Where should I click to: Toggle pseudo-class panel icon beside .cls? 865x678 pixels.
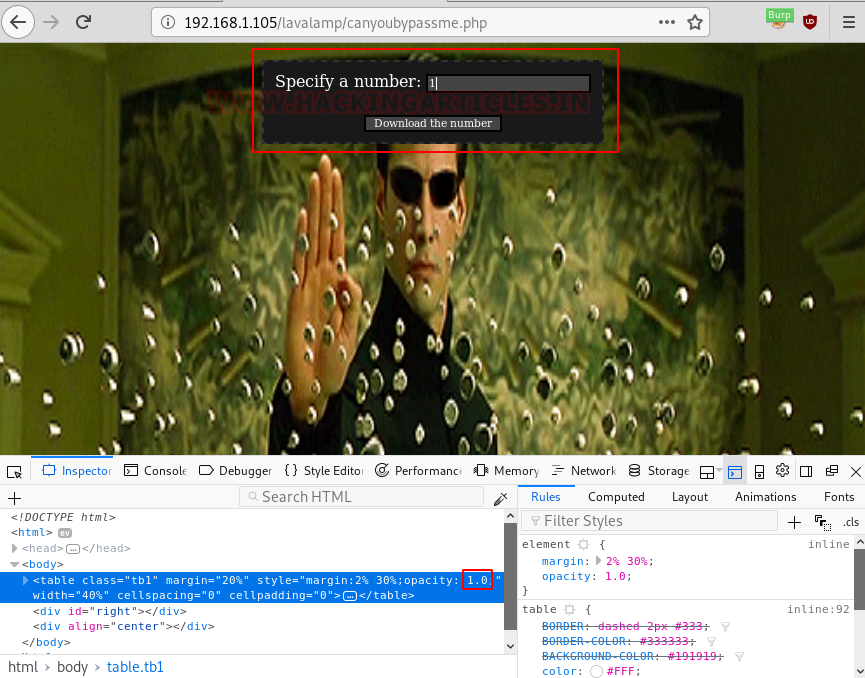point(823,522)
